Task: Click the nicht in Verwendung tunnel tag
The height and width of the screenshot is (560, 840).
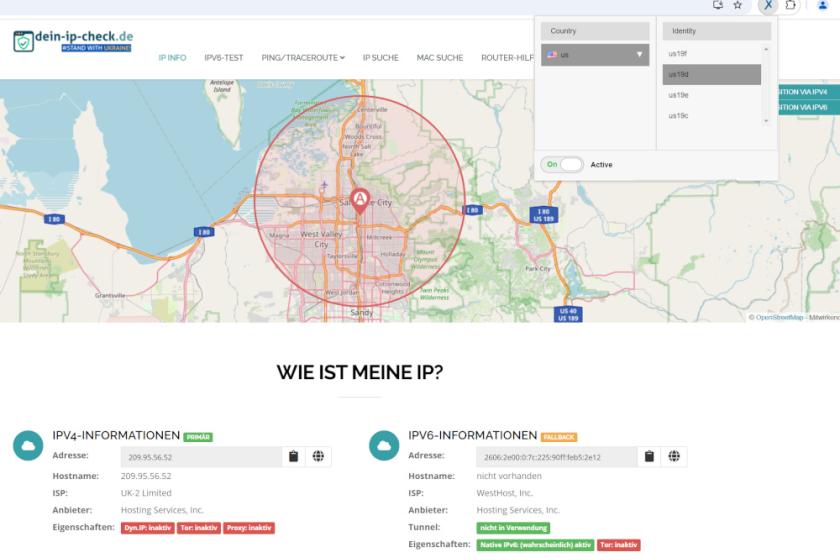Action: pyautogui.click(x=513, y=528)
